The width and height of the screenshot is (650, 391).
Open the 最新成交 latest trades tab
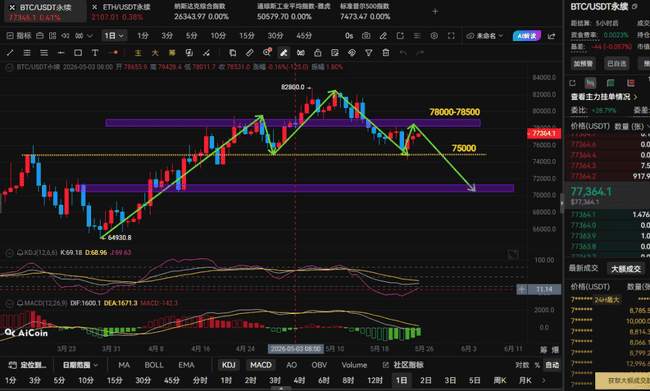tap(583, 268)
